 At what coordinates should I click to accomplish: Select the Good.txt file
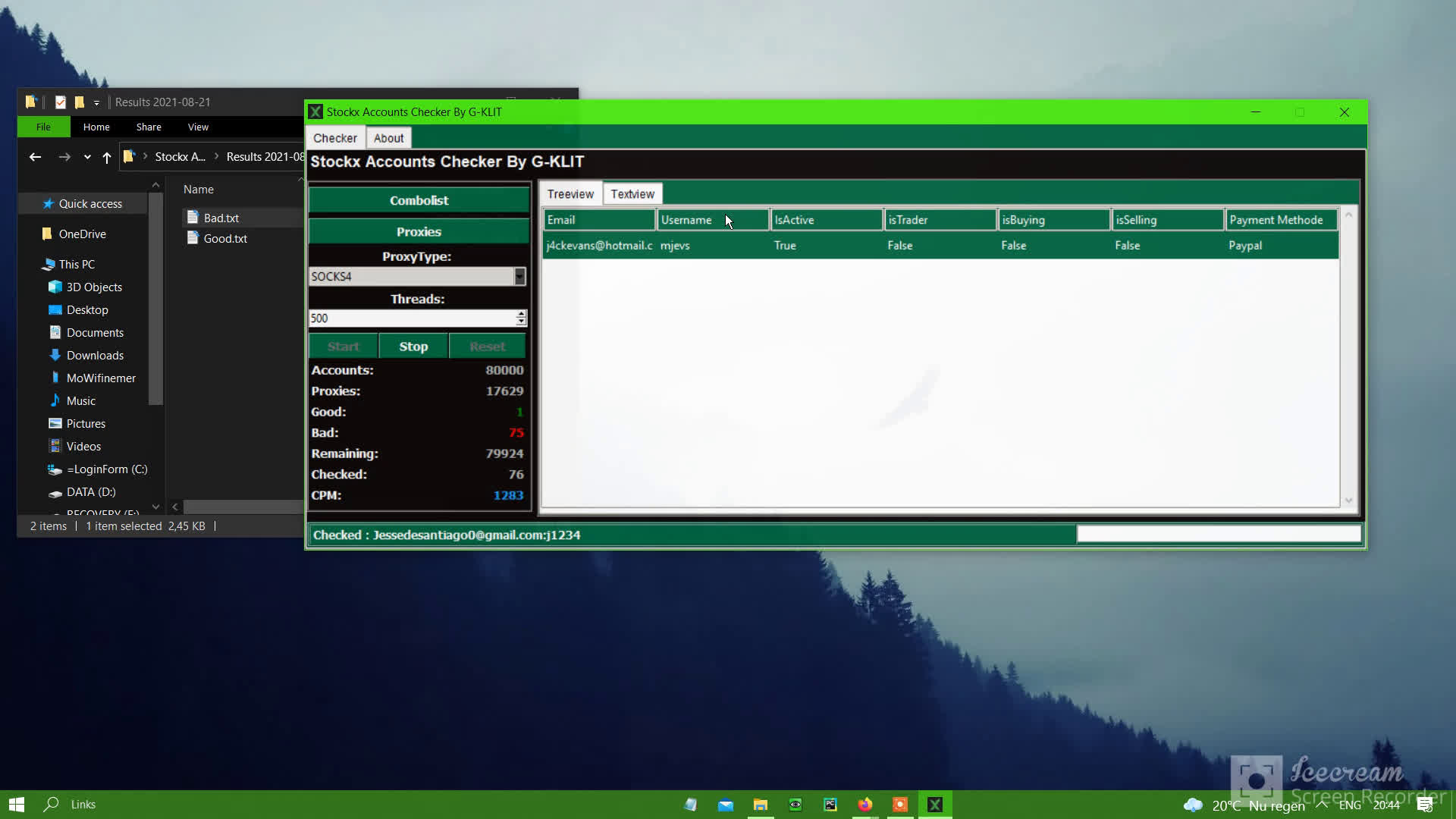tap(224, 238)
